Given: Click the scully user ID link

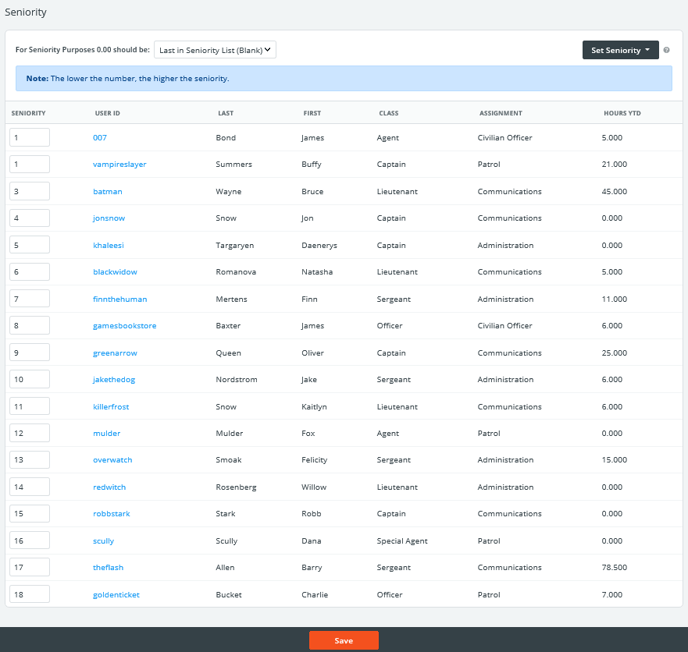Looking at the screenshot, I should 103,541.
